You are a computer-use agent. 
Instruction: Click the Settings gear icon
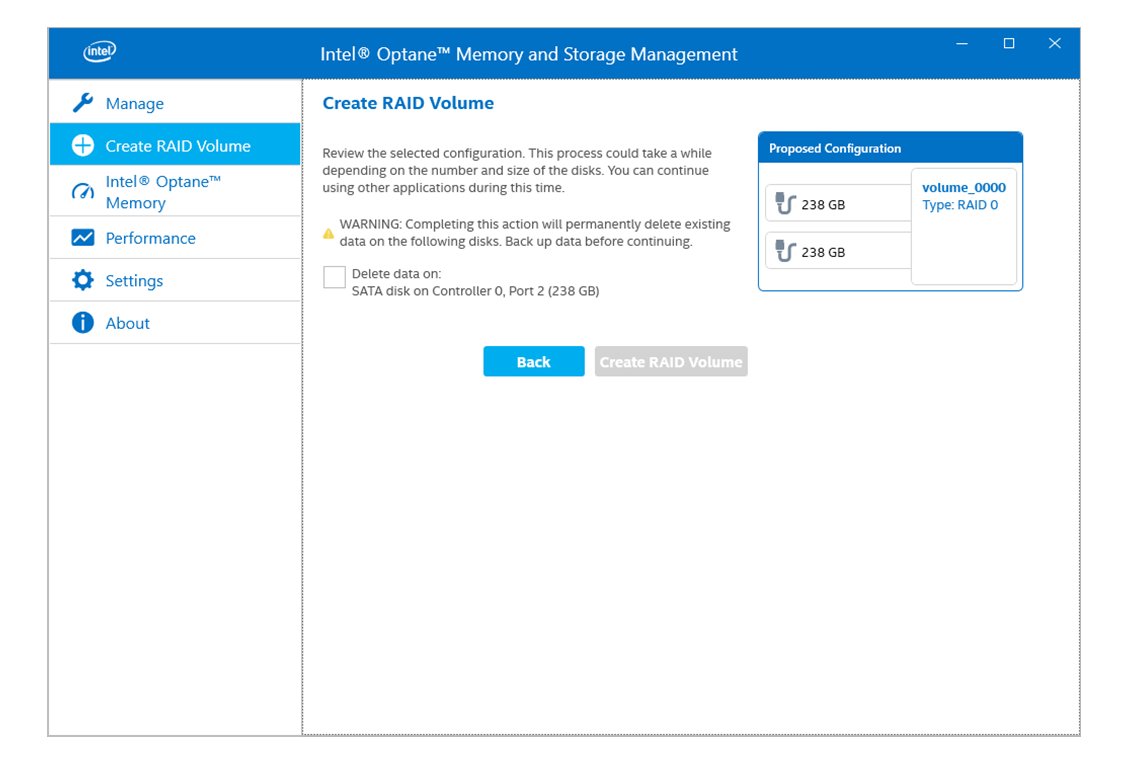[x=83, y=281]
